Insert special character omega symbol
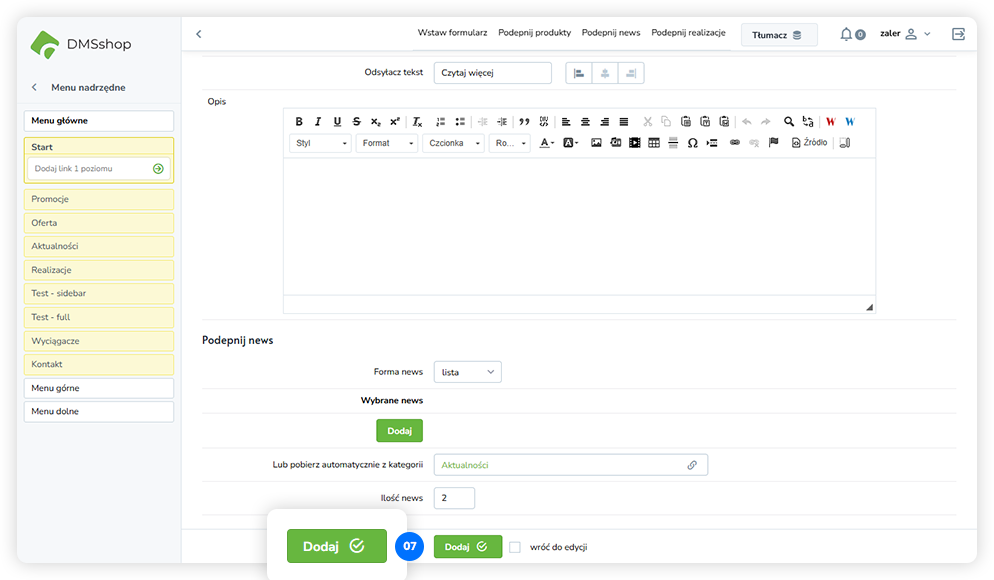Image resolution: width=994 pixels, height=580 pixels. [692, 143]
